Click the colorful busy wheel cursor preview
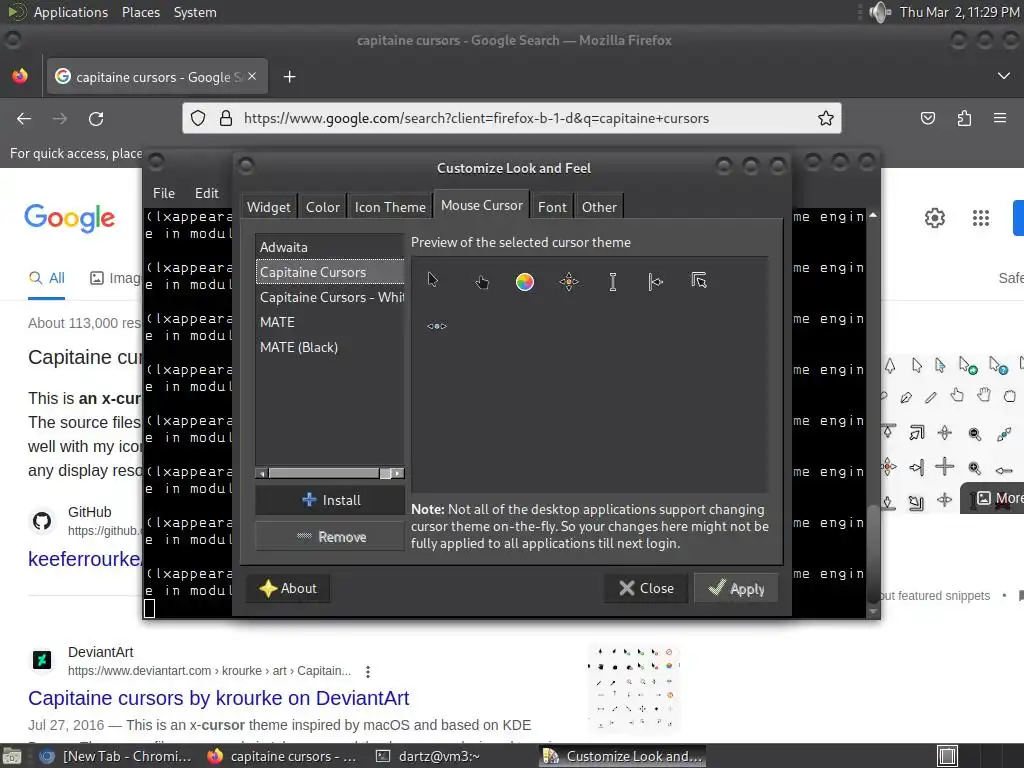Viewport: 1024px width, 768px height. point(525,282)
